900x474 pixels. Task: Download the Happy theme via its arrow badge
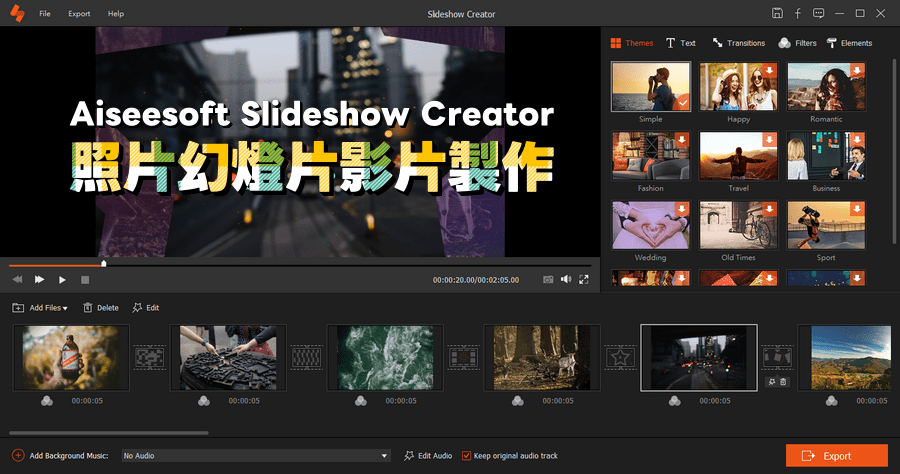click(x=770, y=71)
